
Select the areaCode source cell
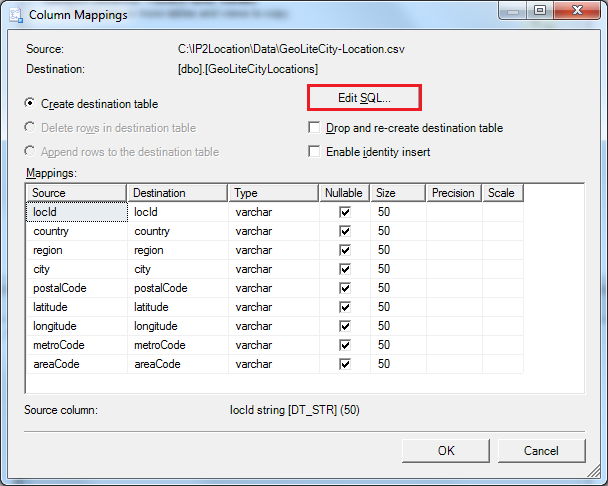[x=77, y=364]
